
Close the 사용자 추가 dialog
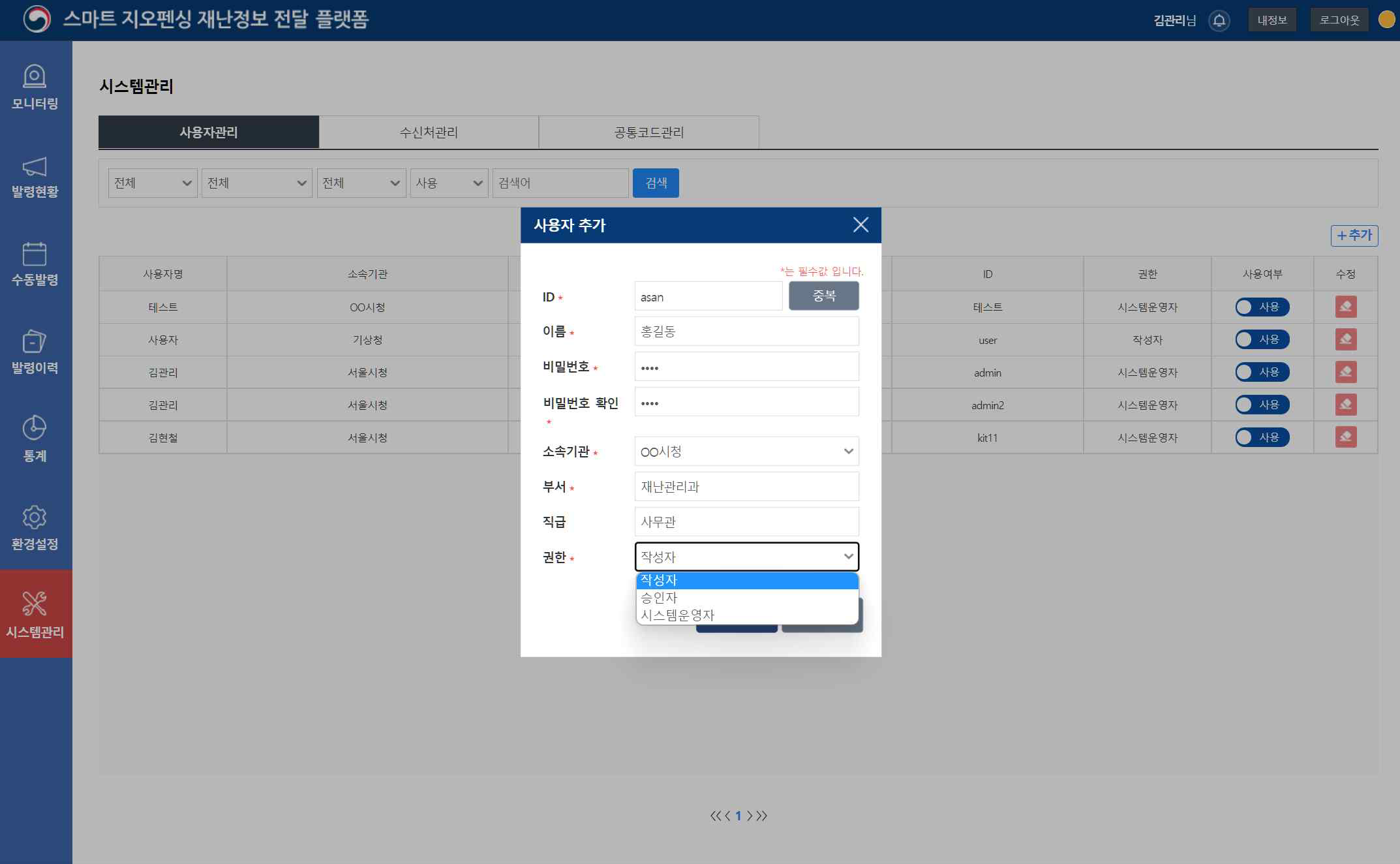tap(860, 224)
